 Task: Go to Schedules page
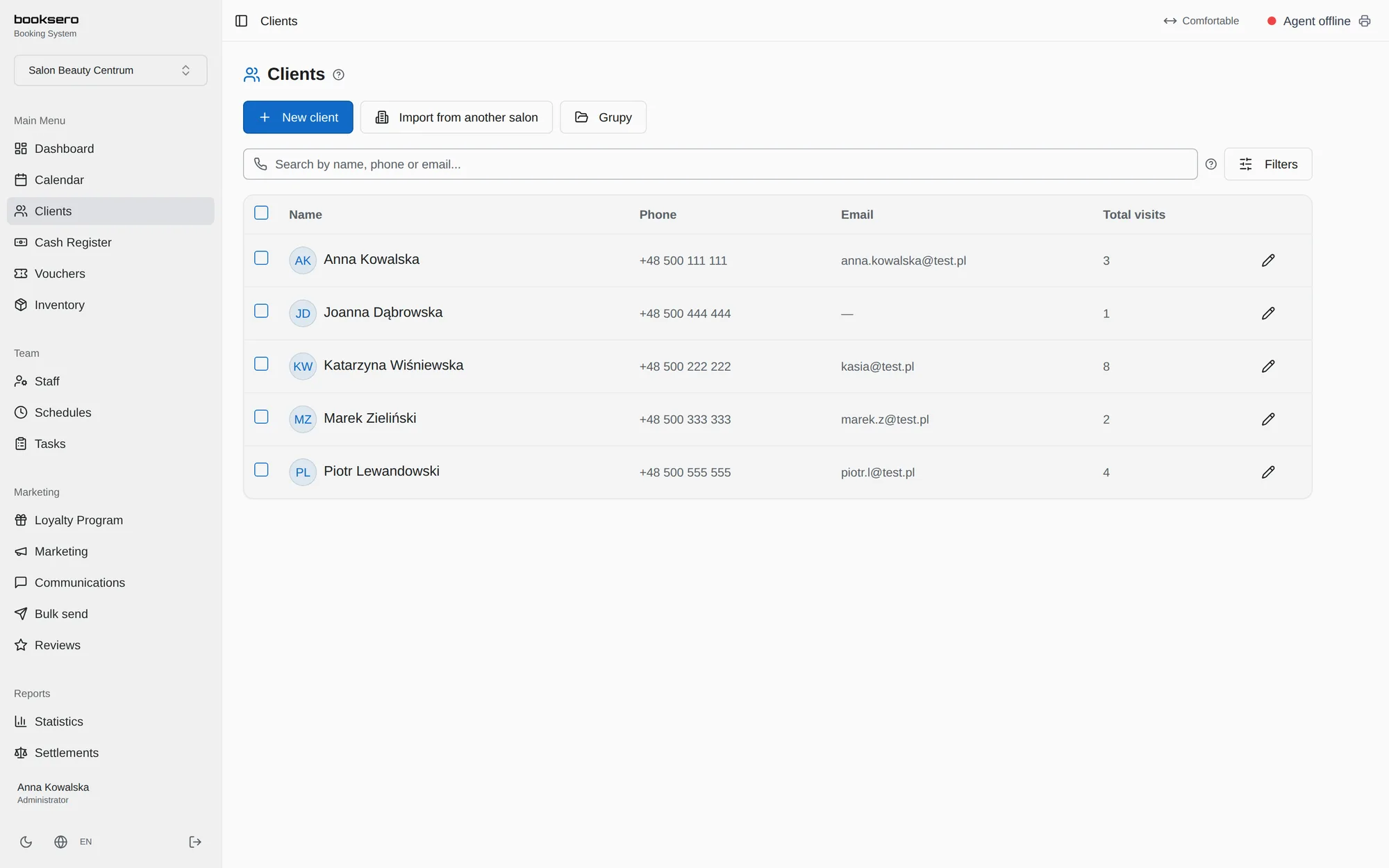(x=110, y=412)
